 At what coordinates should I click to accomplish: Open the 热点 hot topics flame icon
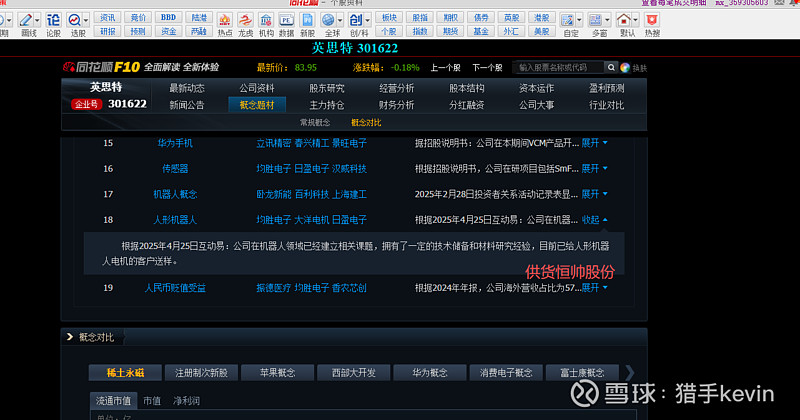click(x=224, y=20)
